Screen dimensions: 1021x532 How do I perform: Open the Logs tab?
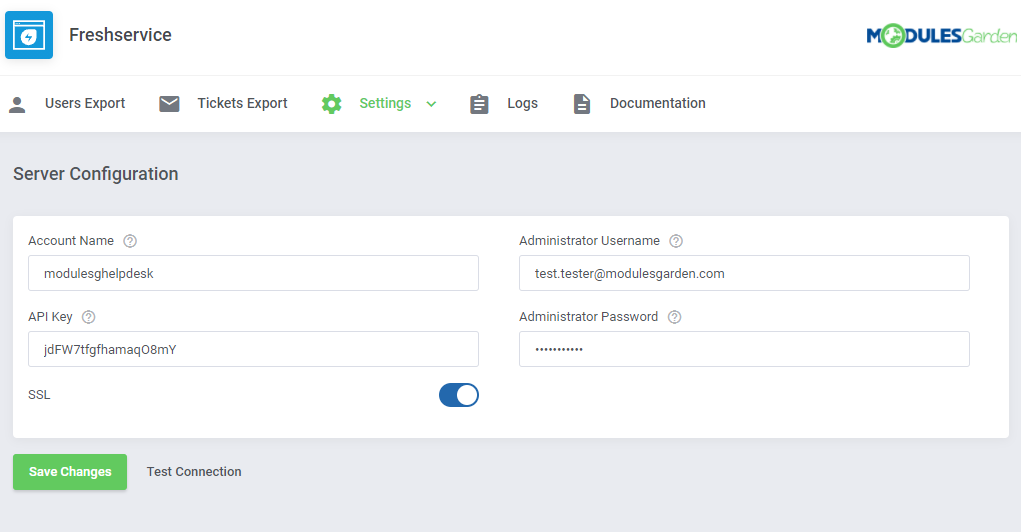tap(522, 104)
